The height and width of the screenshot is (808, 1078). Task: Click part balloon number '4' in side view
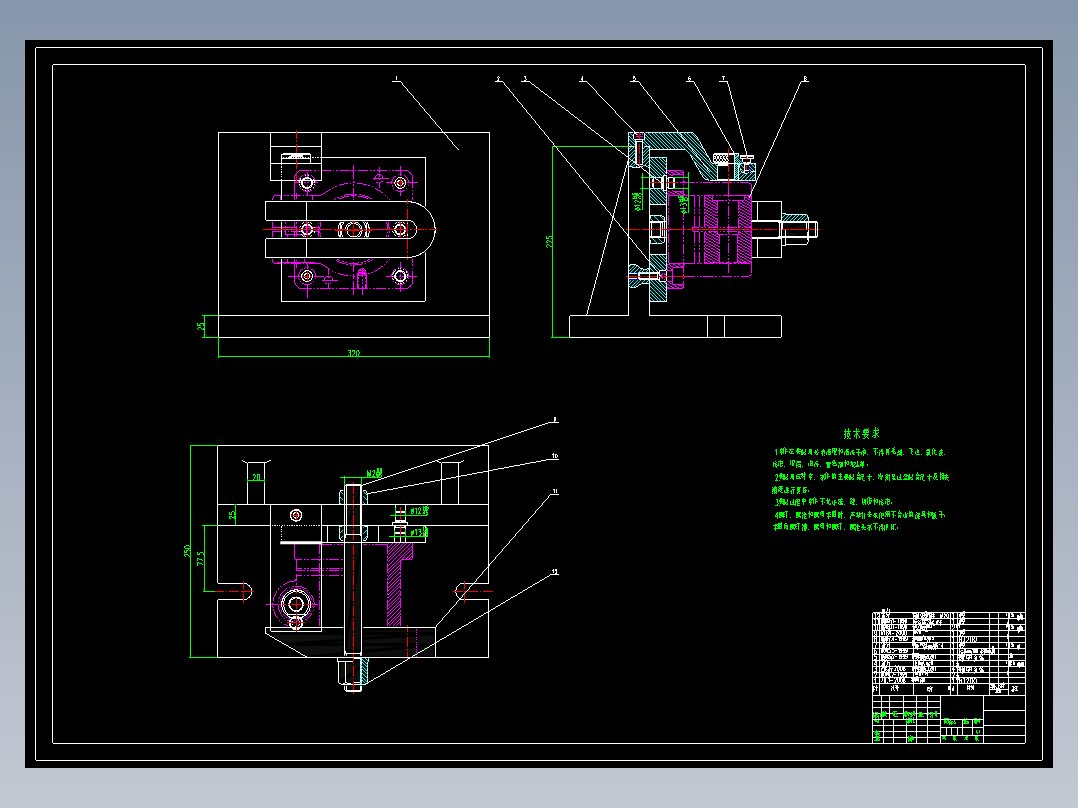(x=582, y=78)
